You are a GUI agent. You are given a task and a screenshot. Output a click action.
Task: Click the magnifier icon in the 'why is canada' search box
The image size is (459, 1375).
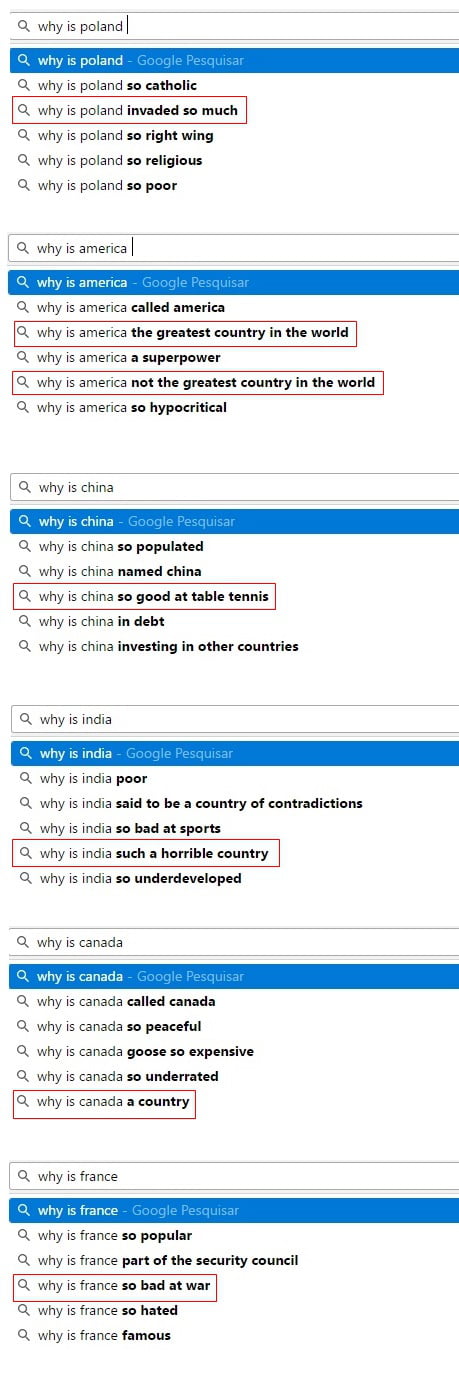pyautogui.click(x=23, y=942)
